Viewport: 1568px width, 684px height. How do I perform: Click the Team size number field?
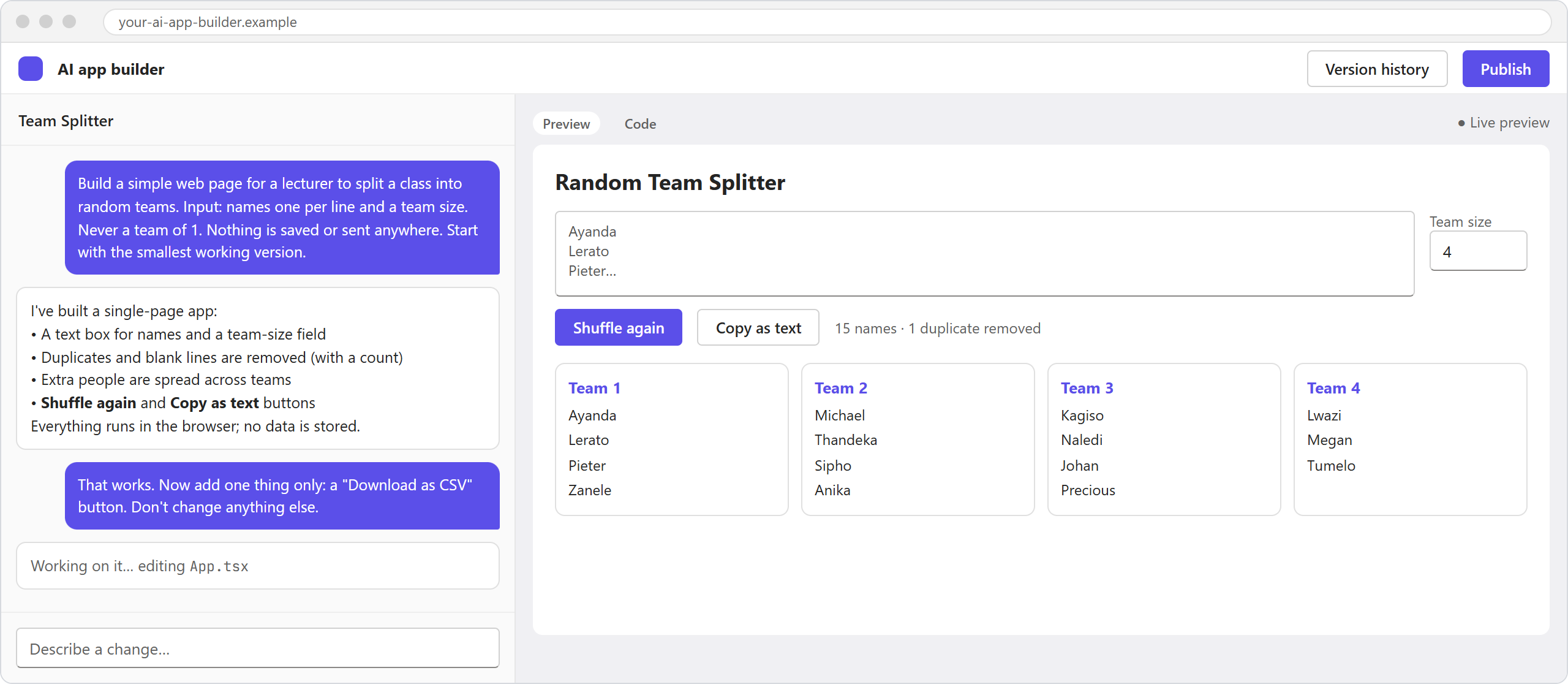pyautogui.click(x=1478, y=251)
